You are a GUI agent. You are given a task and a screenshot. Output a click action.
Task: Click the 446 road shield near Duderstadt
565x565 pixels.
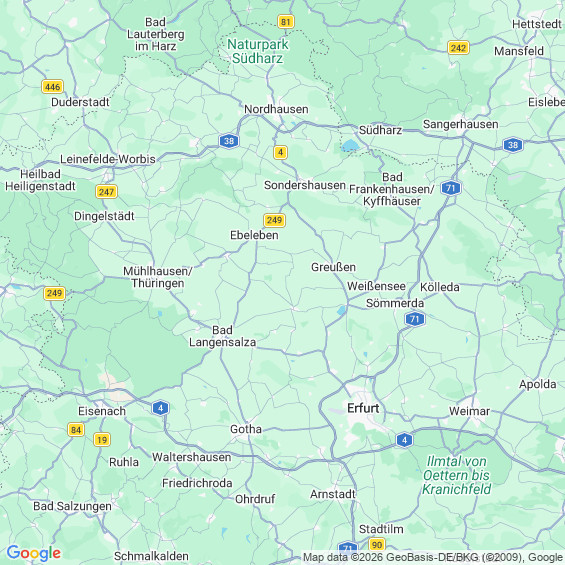click(x=53, y=87)
